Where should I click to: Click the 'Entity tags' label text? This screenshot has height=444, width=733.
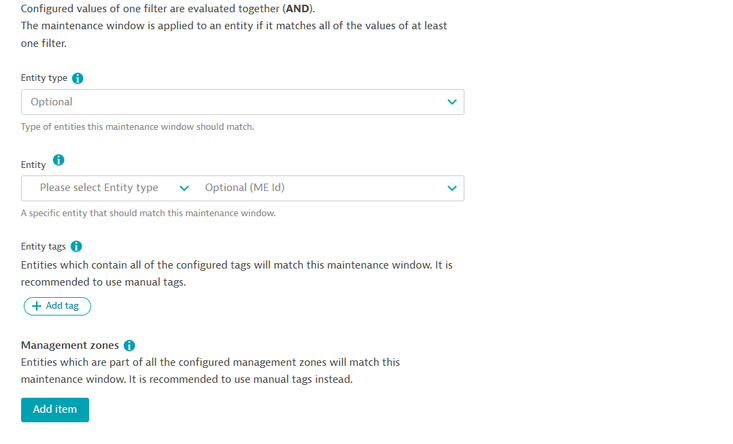[x=43, y=246]
